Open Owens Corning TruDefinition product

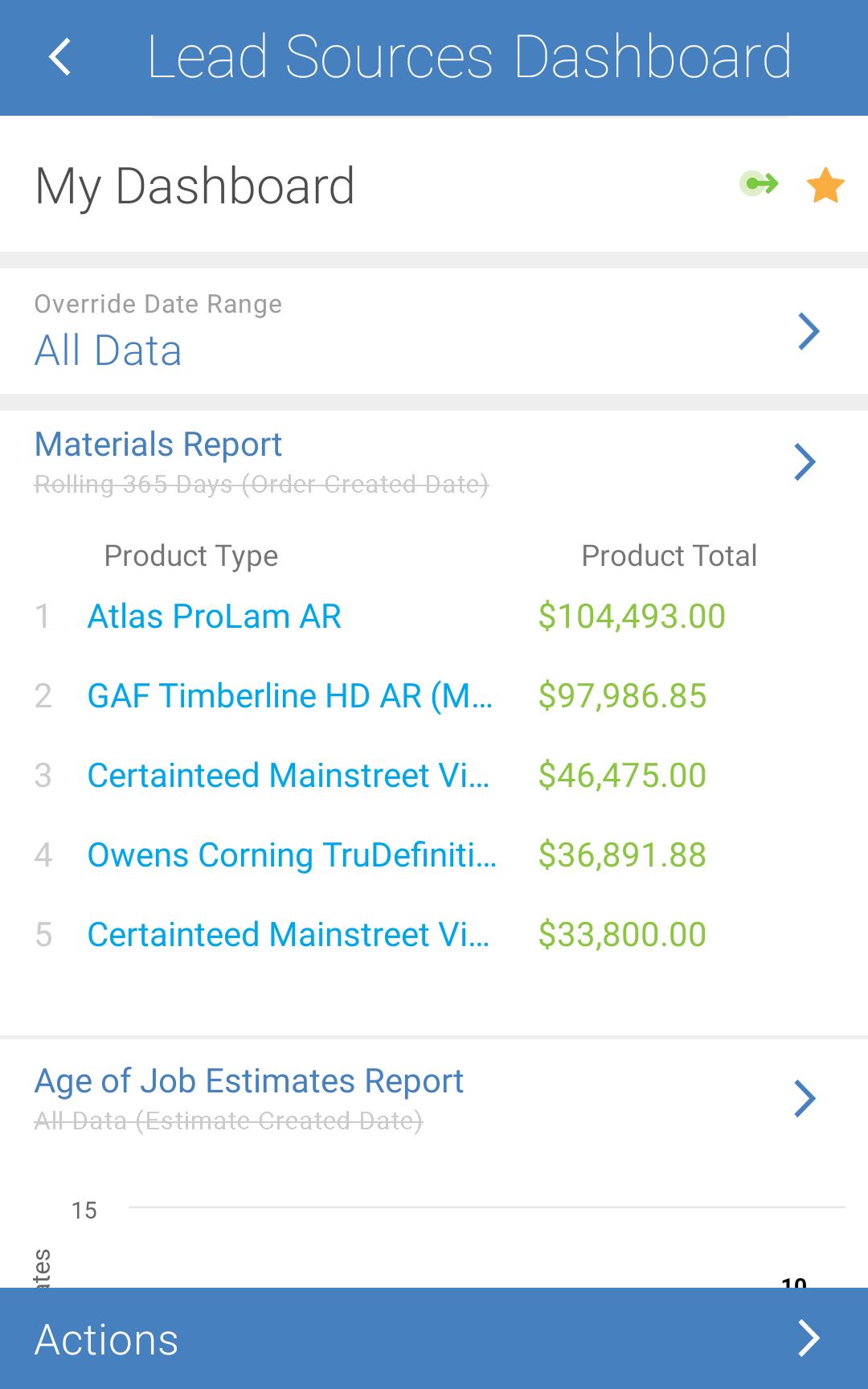[292, 855]
